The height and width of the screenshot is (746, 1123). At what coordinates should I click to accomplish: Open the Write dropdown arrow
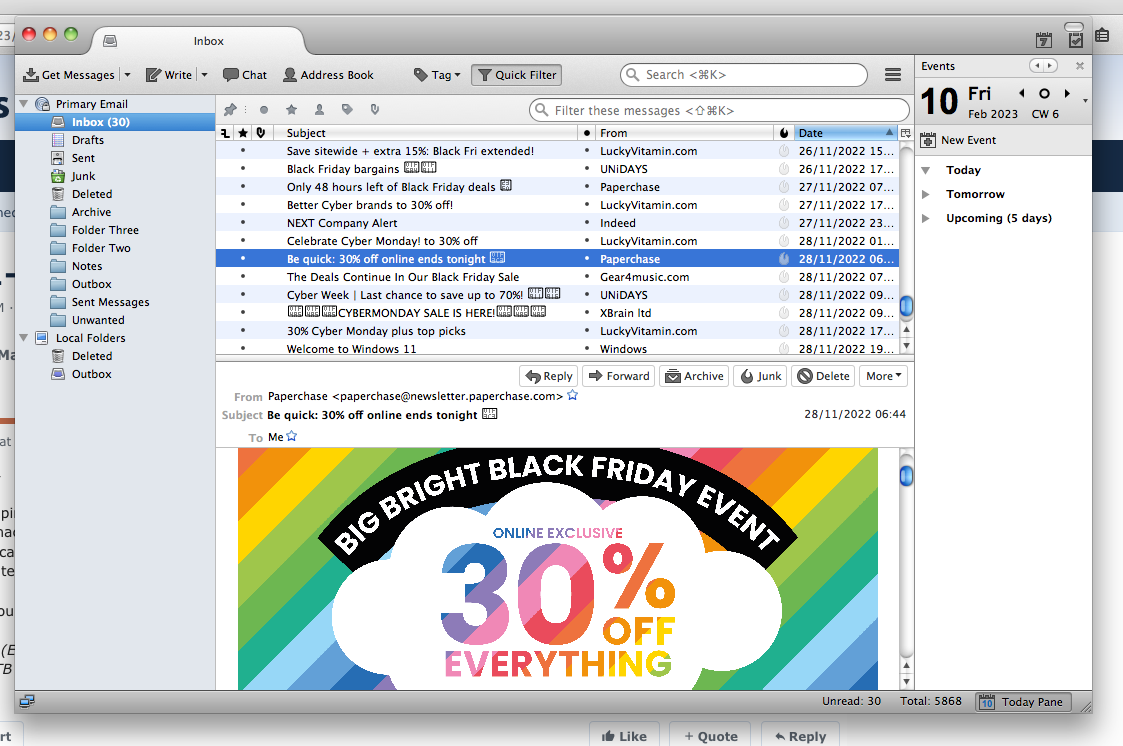pyautogui.click(x=204, y=75)
